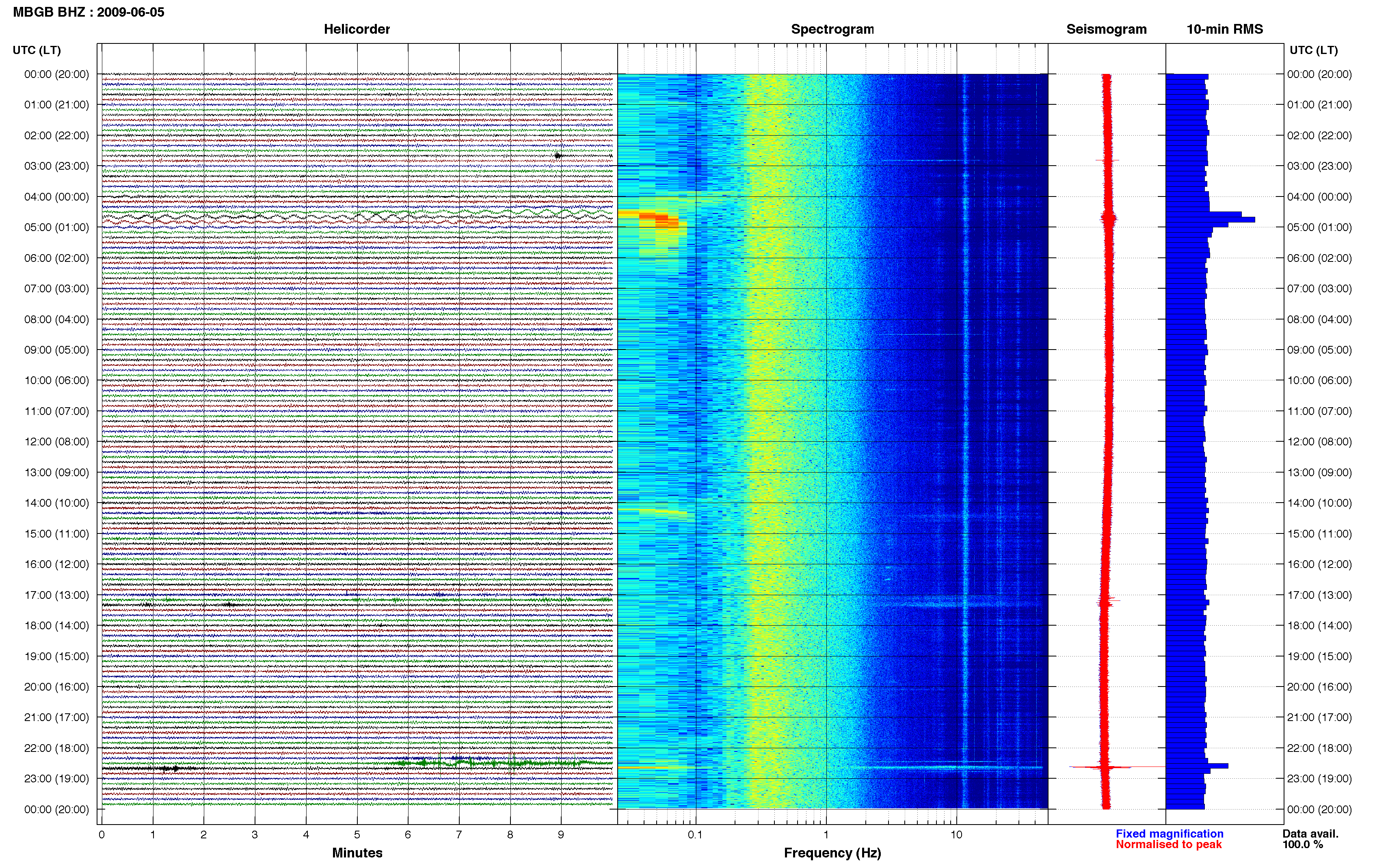The height and width of the screenshot is (868, 1388).
Task: Click the 'Frequency (Hz)' x-axis label
Action: (x=832, y=853)
